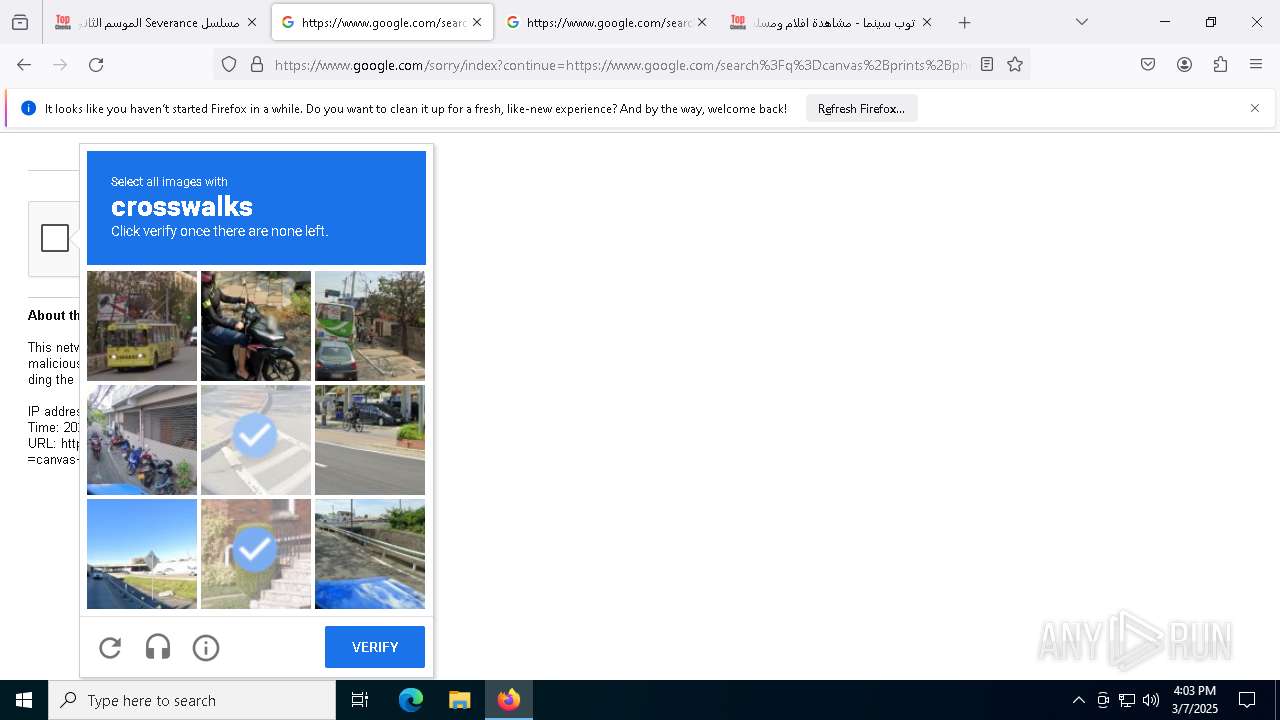Reload the current page
The image size is (1280, 720).
point(96,64)
